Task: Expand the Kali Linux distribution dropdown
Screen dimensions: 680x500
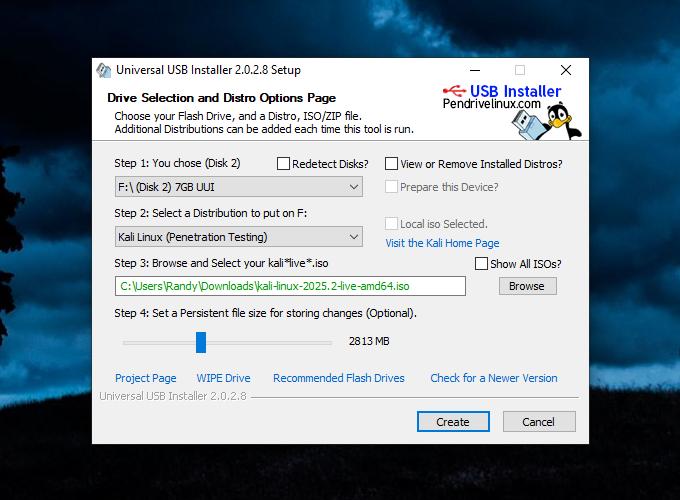Action: 238,237
